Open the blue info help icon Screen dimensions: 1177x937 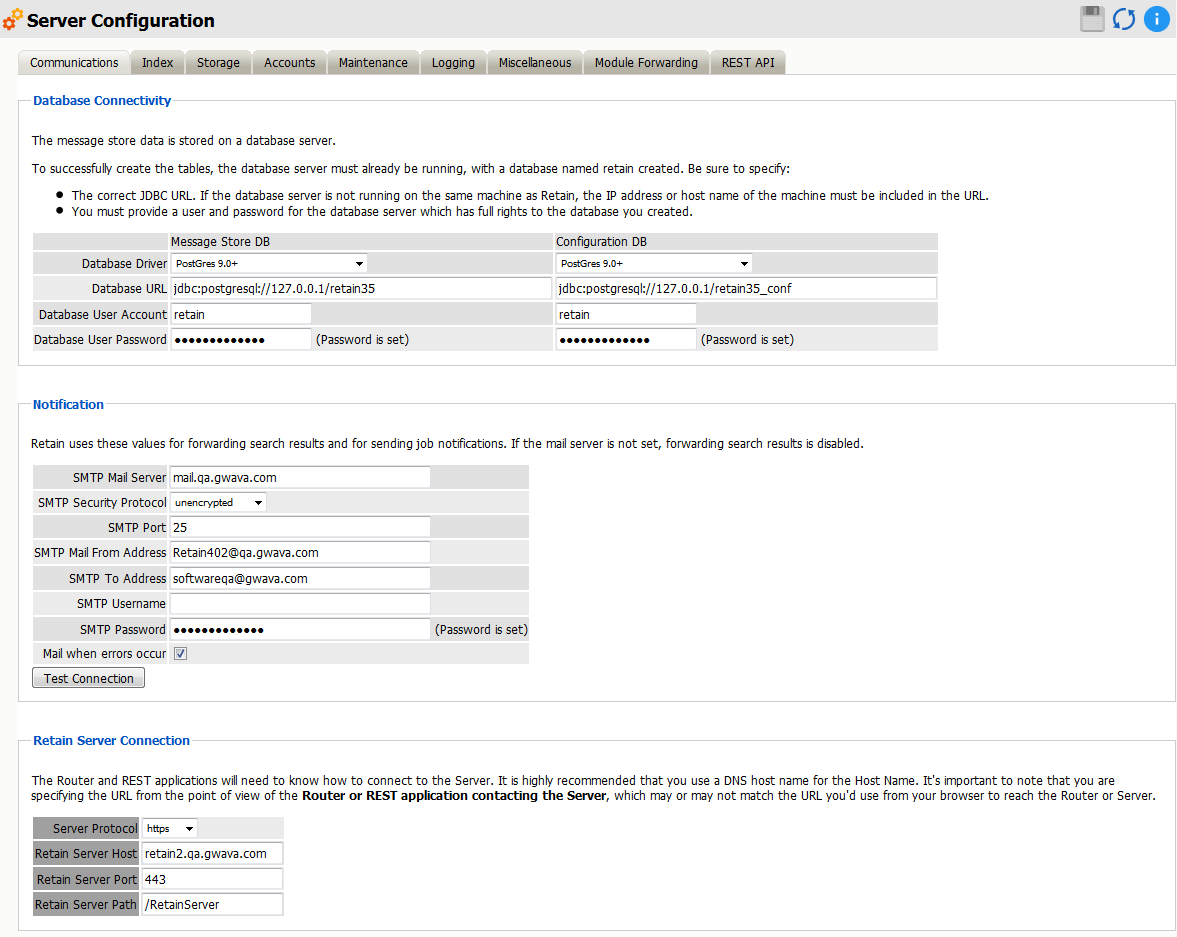pos(1156,19)
